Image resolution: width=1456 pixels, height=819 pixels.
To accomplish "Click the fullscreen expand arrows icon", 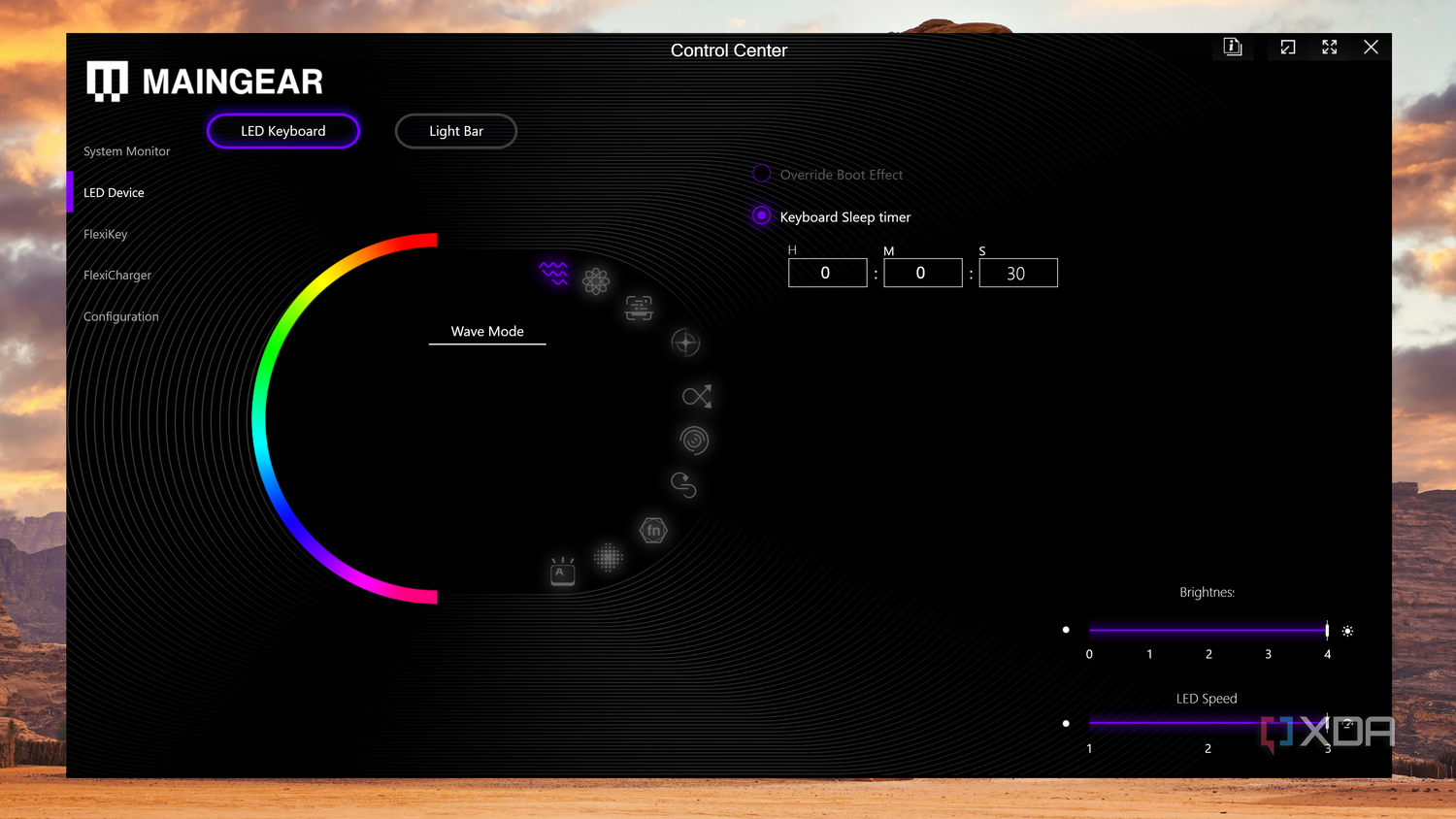I will tap(1329, 47).
